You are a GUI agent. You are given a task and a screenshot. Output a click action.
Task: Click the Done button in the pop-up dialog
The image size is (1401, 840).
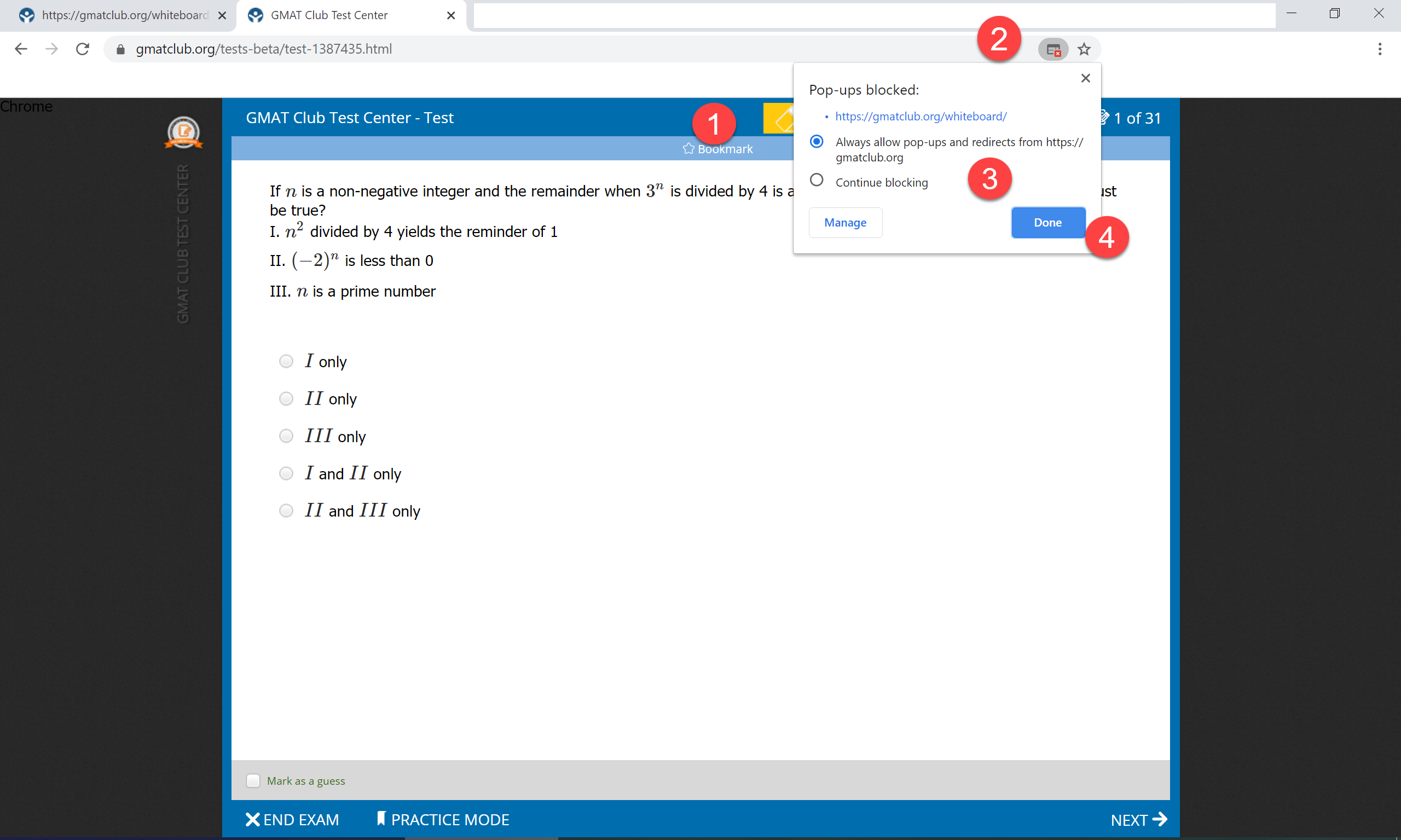[x=1047, y=223]
